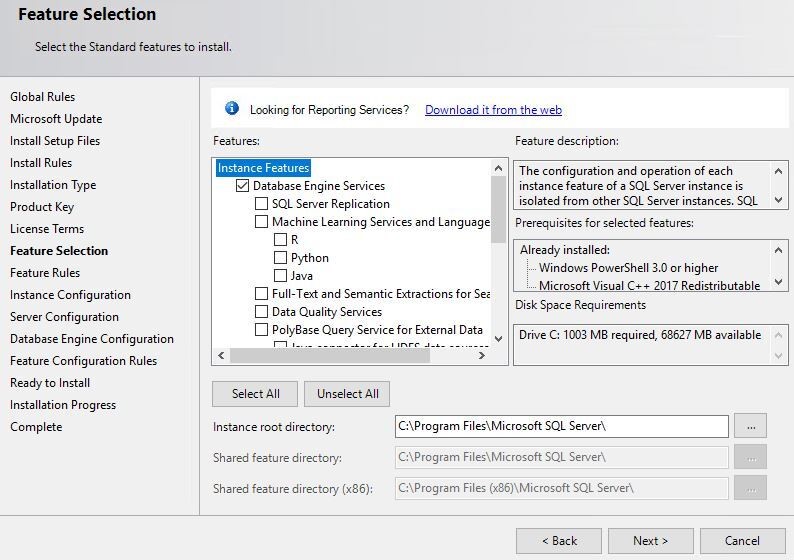Open the Download it from the web link
This screenshot has width=794, height=560.
493,110
